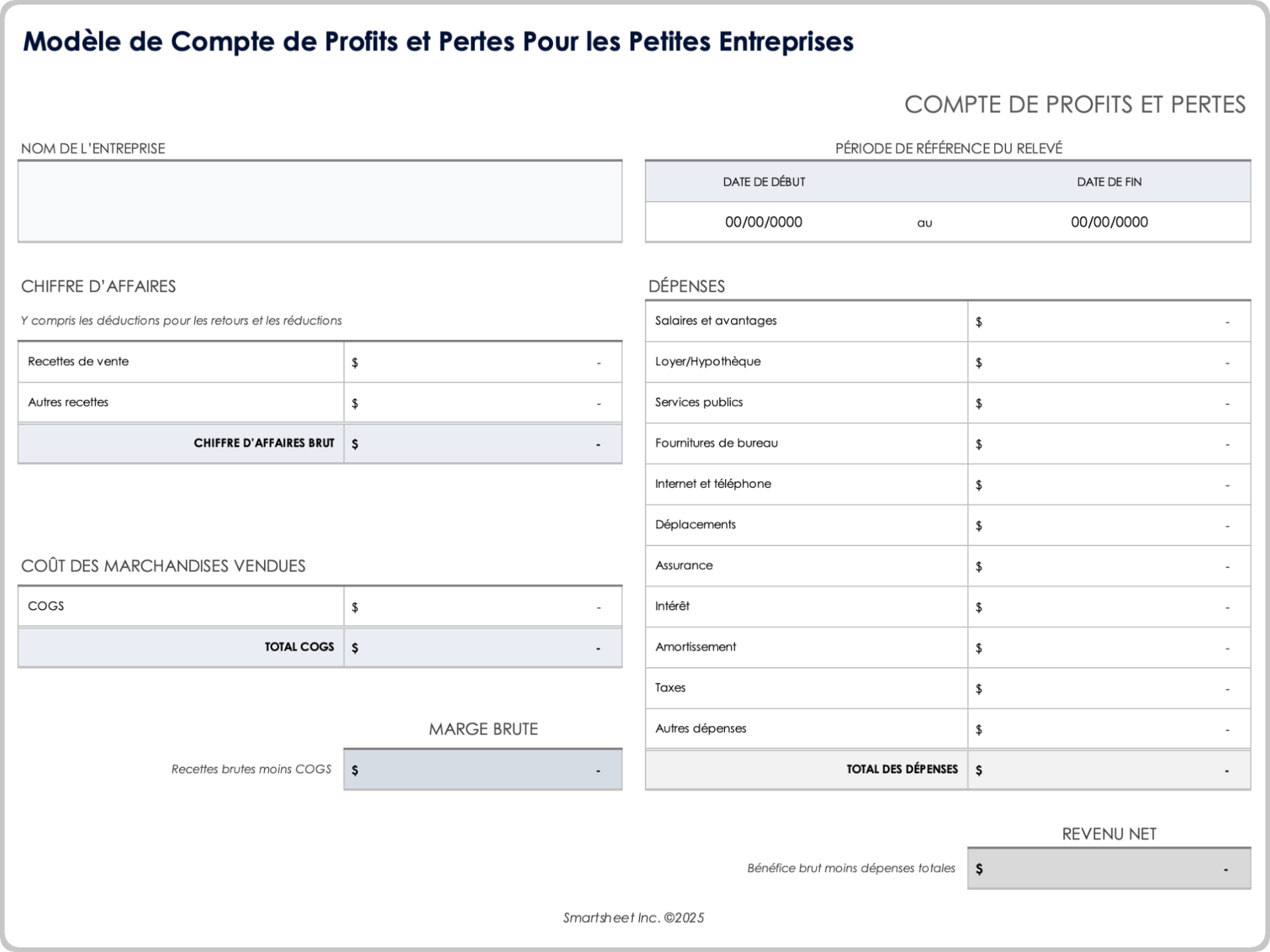Click the Recettes de vente amount field

(x=482, y=362)
